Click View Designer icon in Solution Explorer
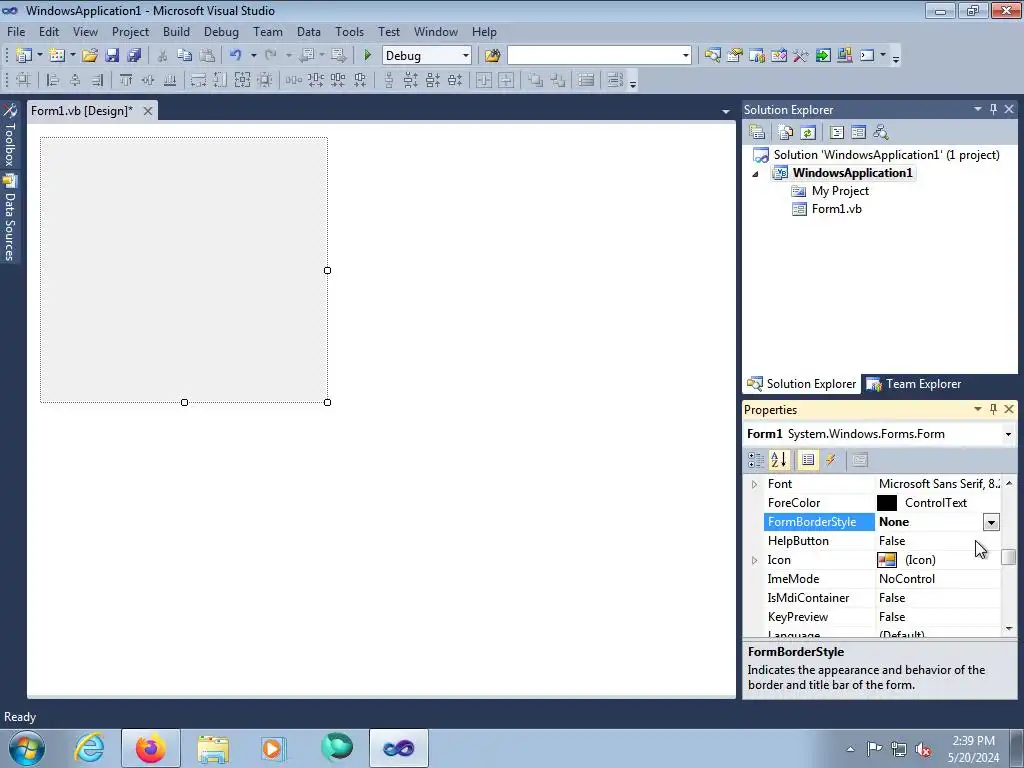The image size is (1024, 768). (x=859, y=133)
